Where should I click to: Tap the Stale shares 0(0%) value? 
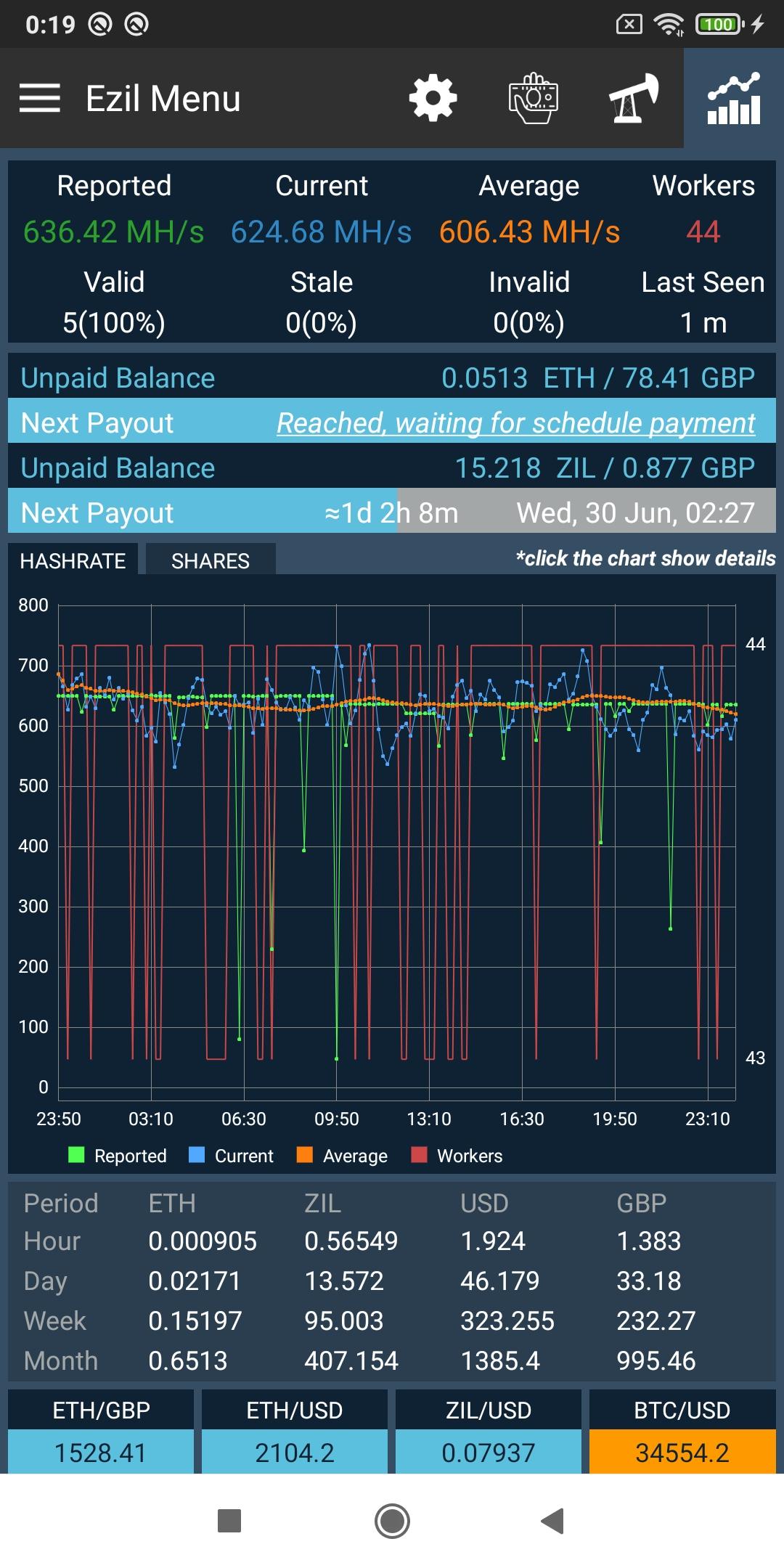pyautogui.click(x=322, y=322)
